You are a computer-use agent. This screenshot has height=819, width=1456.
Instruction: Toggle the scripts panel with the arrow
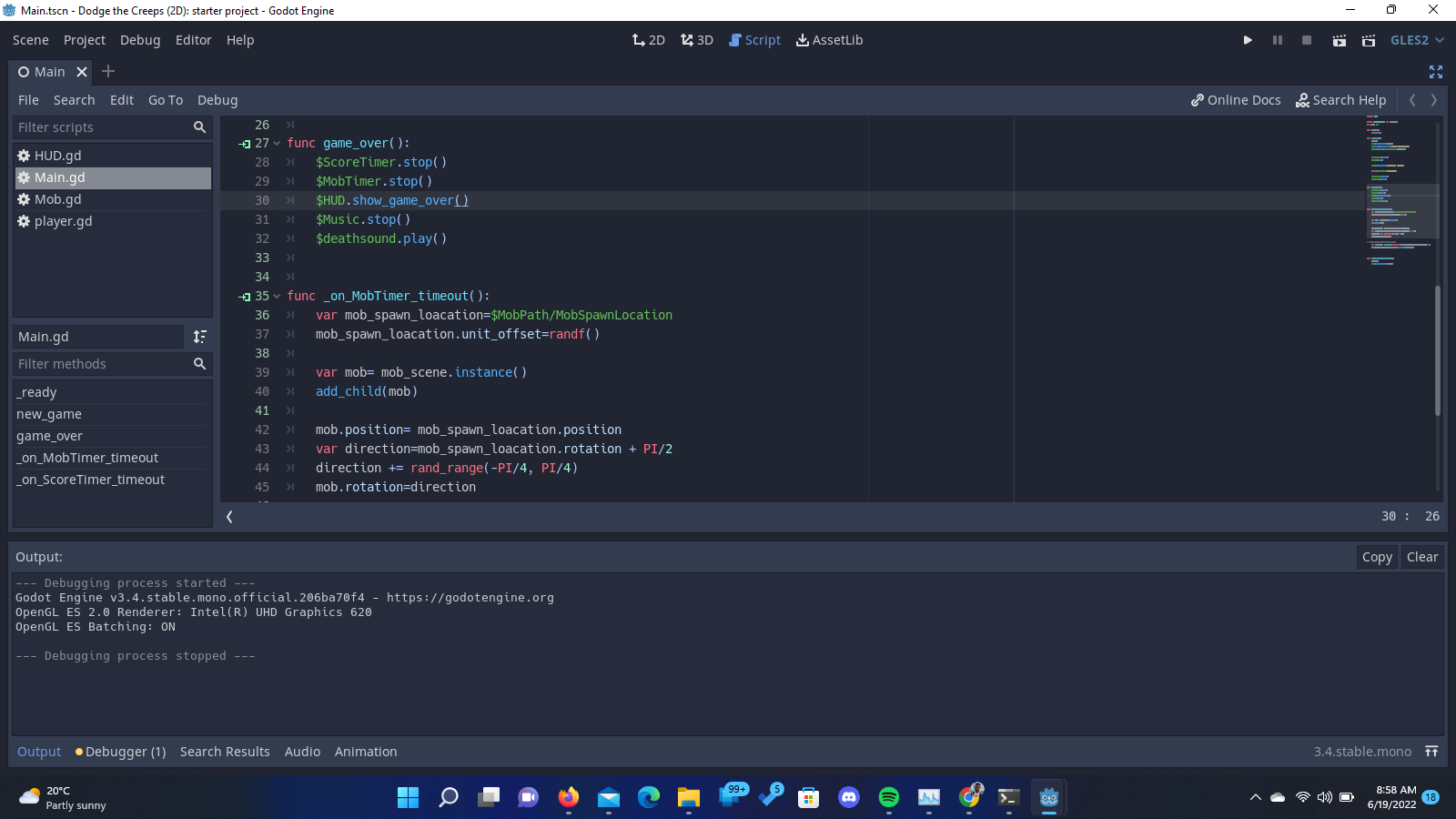coord(229,517)
